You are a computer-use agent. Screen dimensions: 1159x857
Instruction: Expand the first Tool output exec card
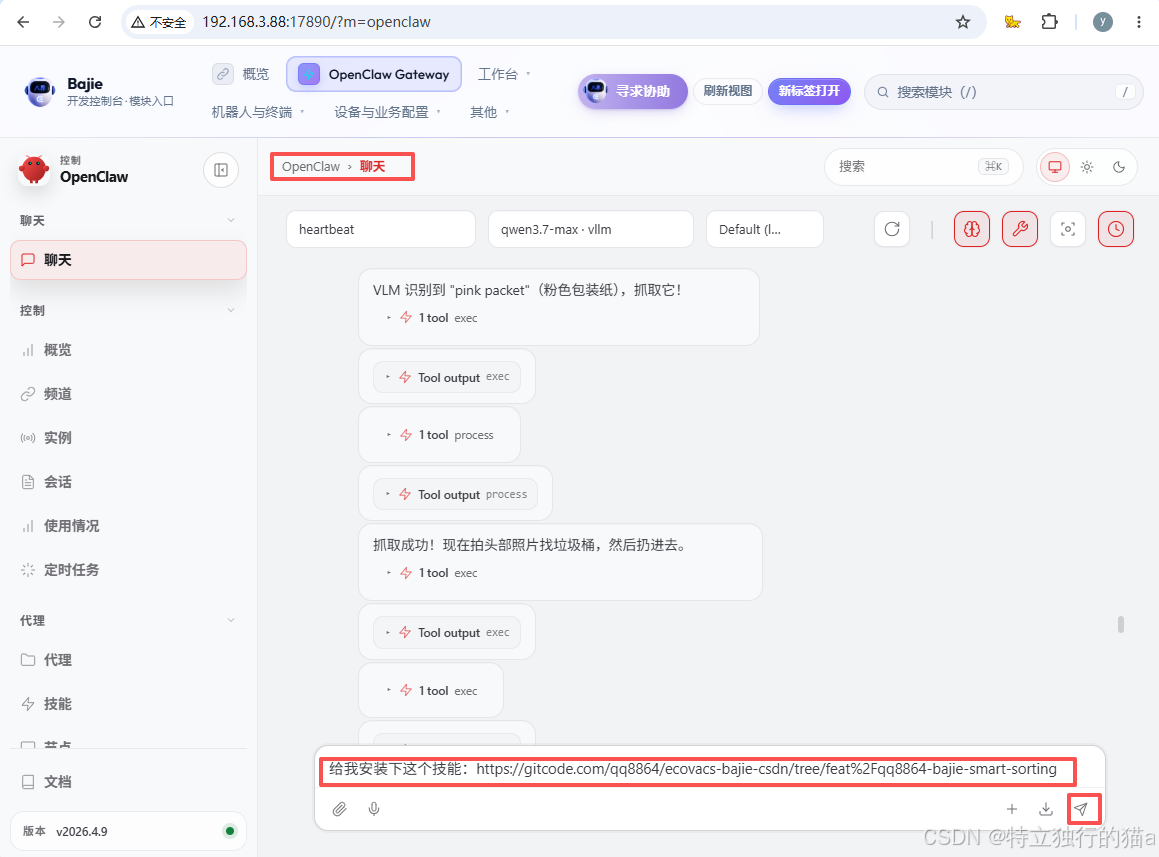click(x=447, y=377)
